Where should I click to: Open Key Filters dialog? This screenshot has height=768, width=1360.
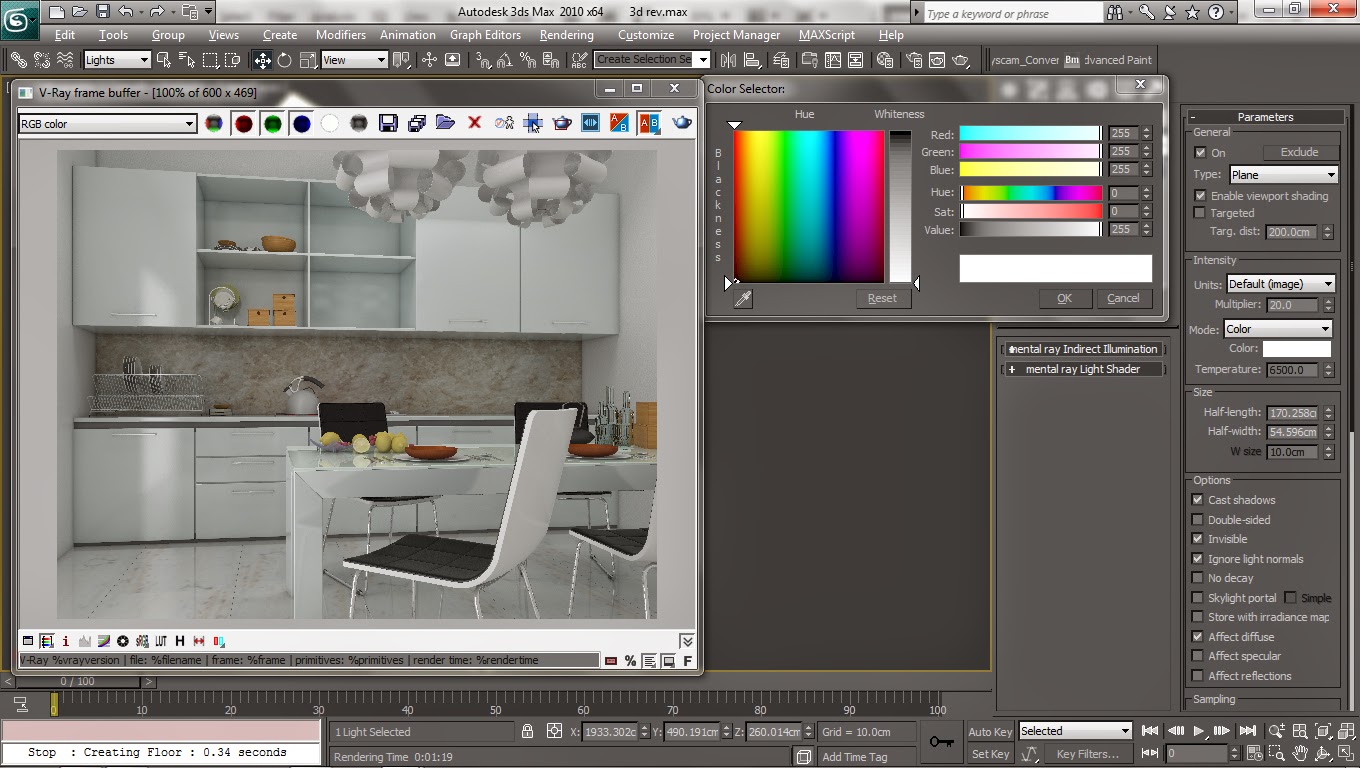click(1087, 754)
